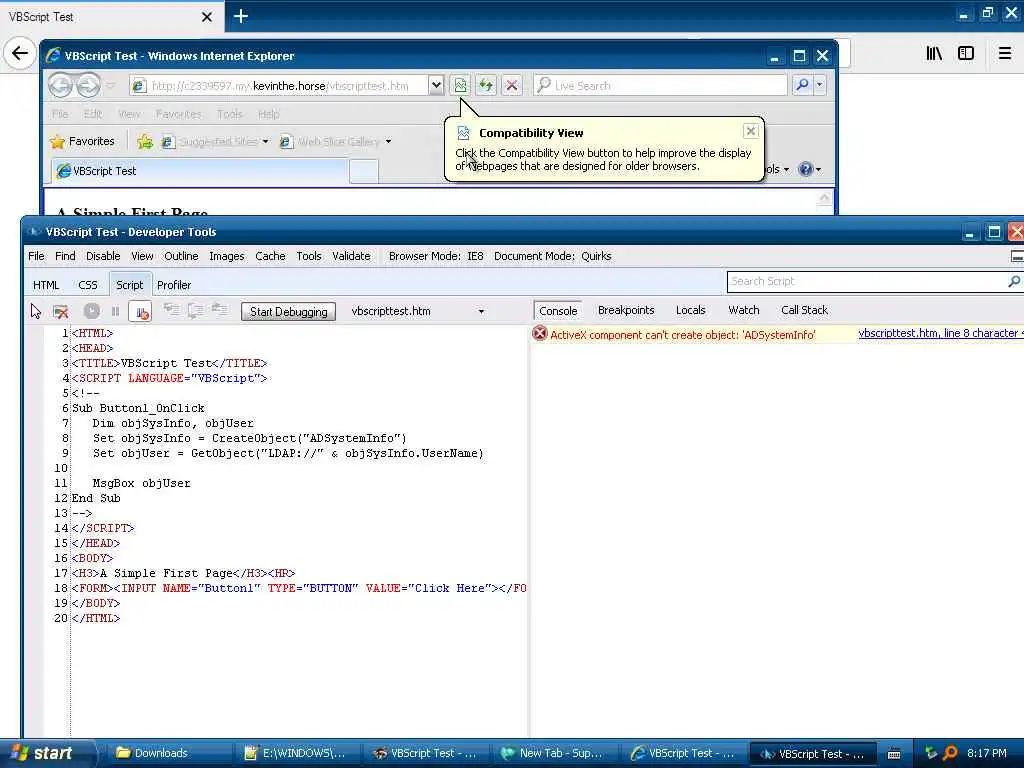Open the Call Stack tab
Screen dimensions: 1024x768
click(x=804, y=310)
